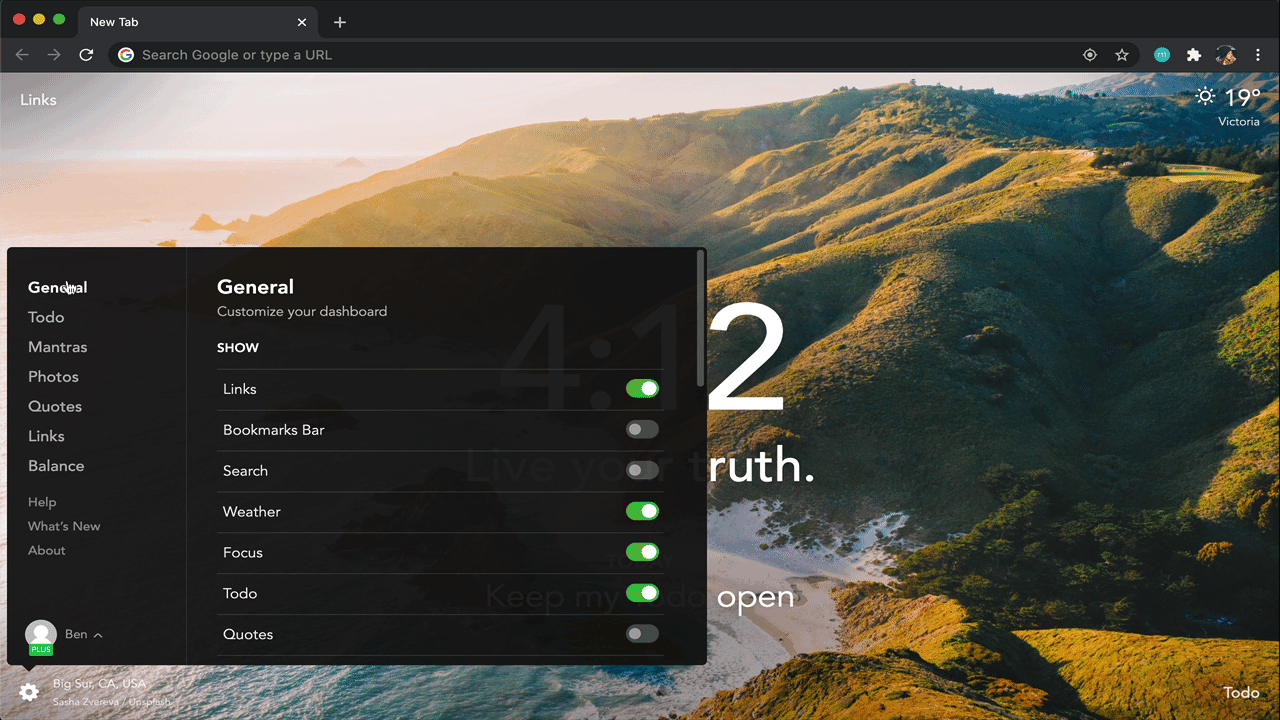Image resolution: width=1280 pixels, height=720 pixels.
Task: Disable the Weather toggle
Action: [642, 511]
